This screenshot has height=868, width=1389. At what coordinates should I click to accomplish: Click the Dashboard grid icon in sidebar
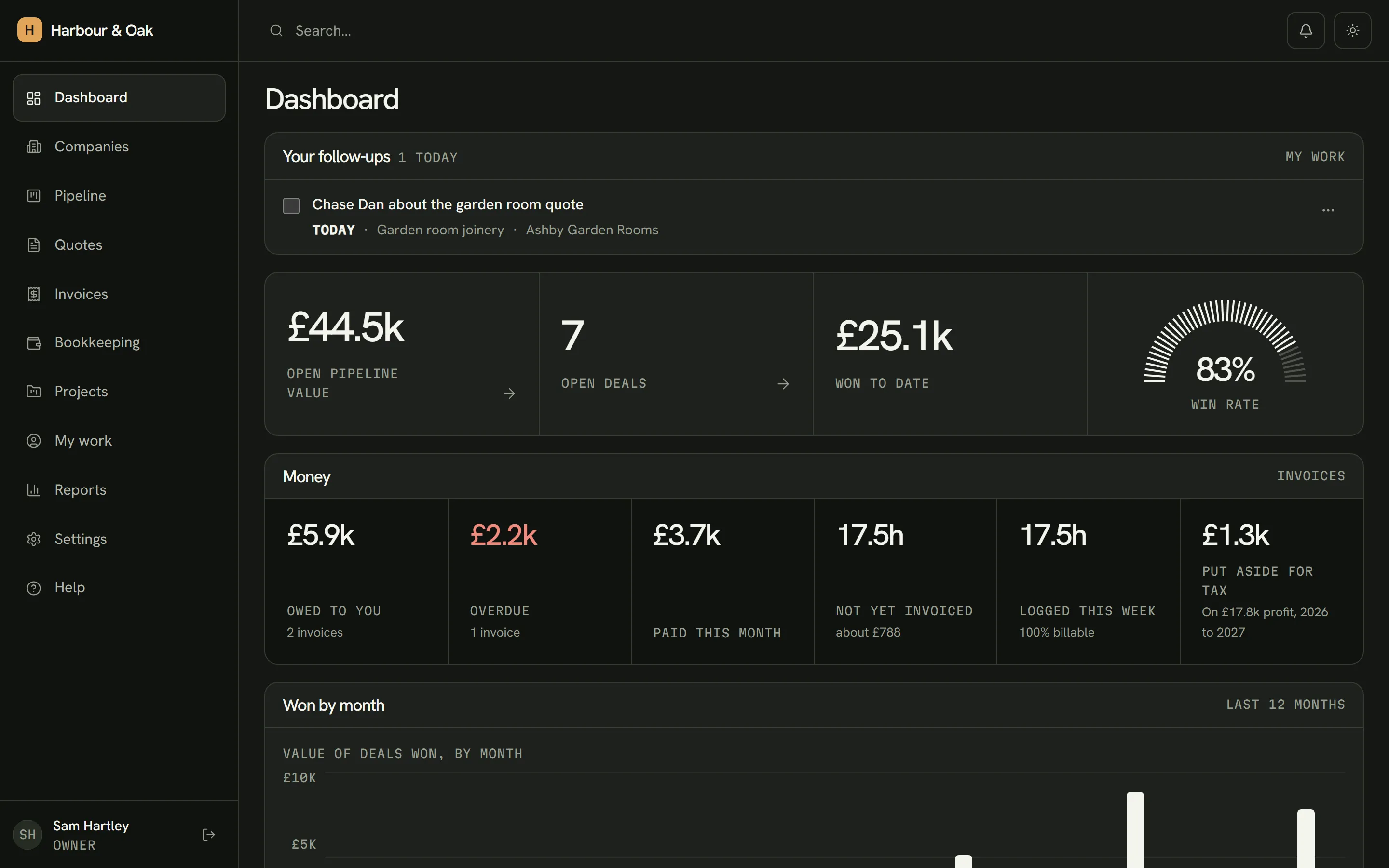point(34,98)
